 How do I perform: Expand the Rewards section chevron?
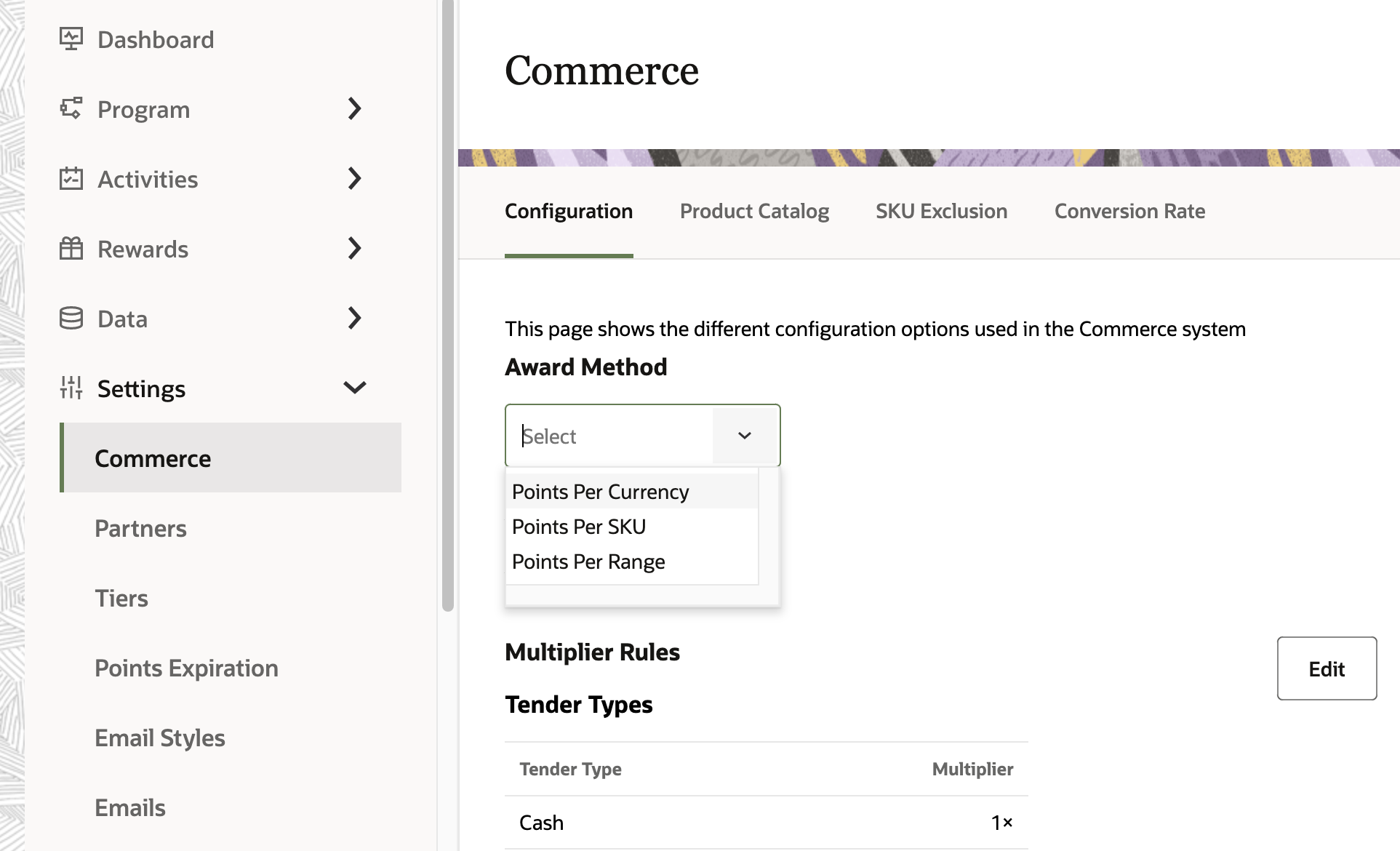pos(354,248)
